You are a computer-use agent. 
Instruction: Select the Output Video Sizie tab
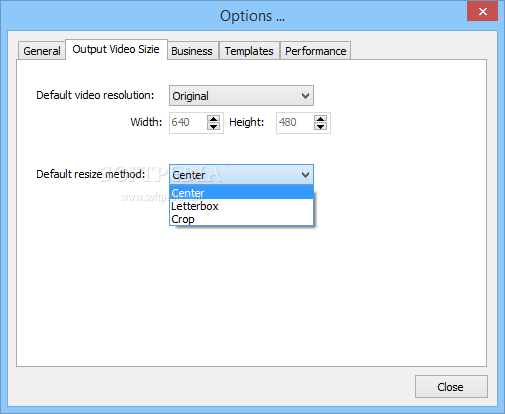(116, 49)
